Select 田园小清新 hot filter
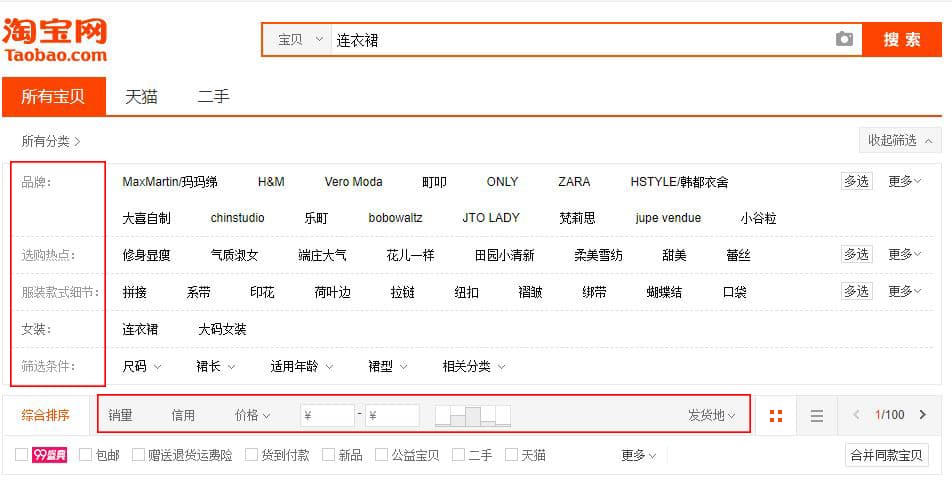Screen dimensions: 952x484 coord(505,255)
